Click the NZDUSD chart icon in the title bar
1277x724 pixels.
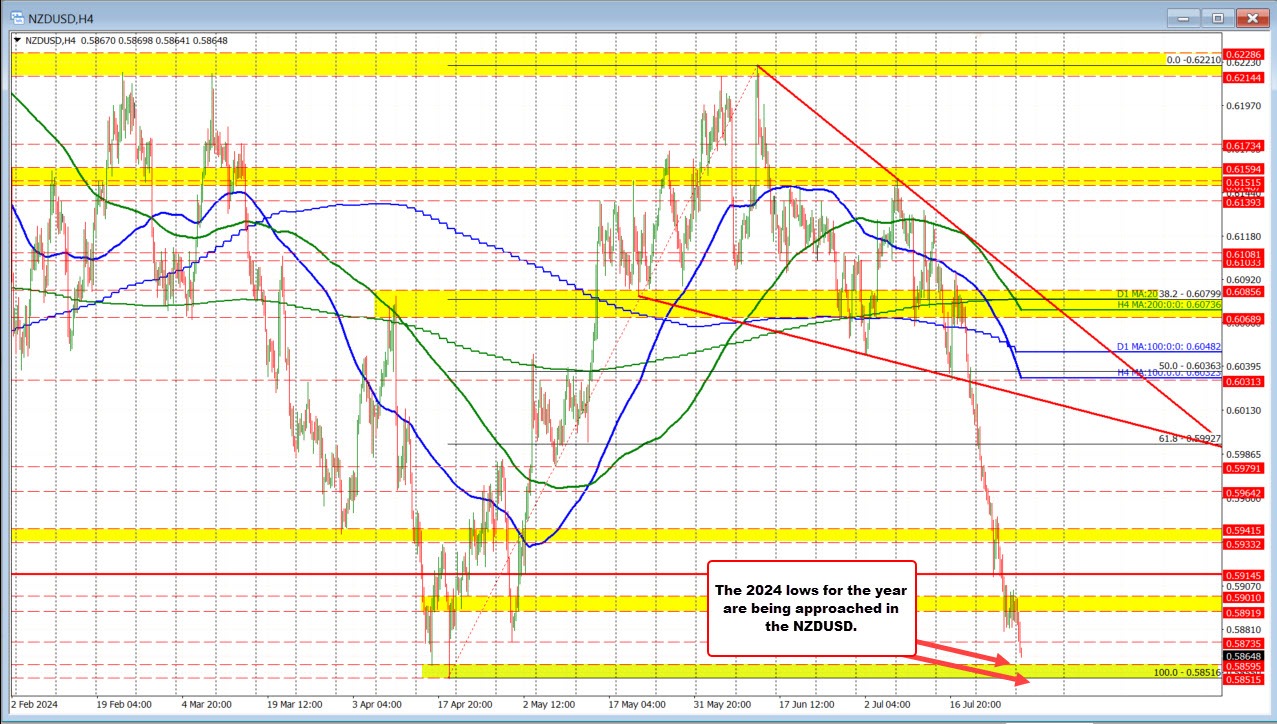point(18,17)
